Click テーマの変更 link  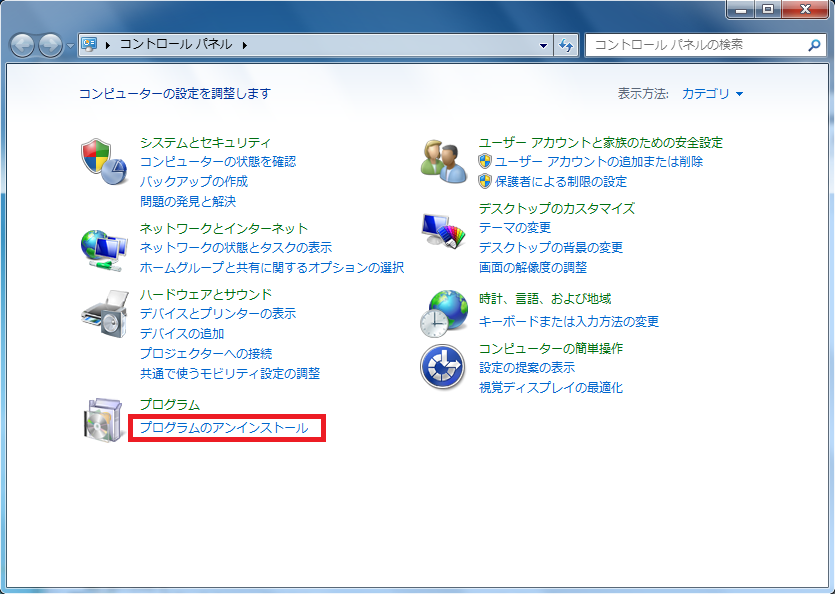514,227
